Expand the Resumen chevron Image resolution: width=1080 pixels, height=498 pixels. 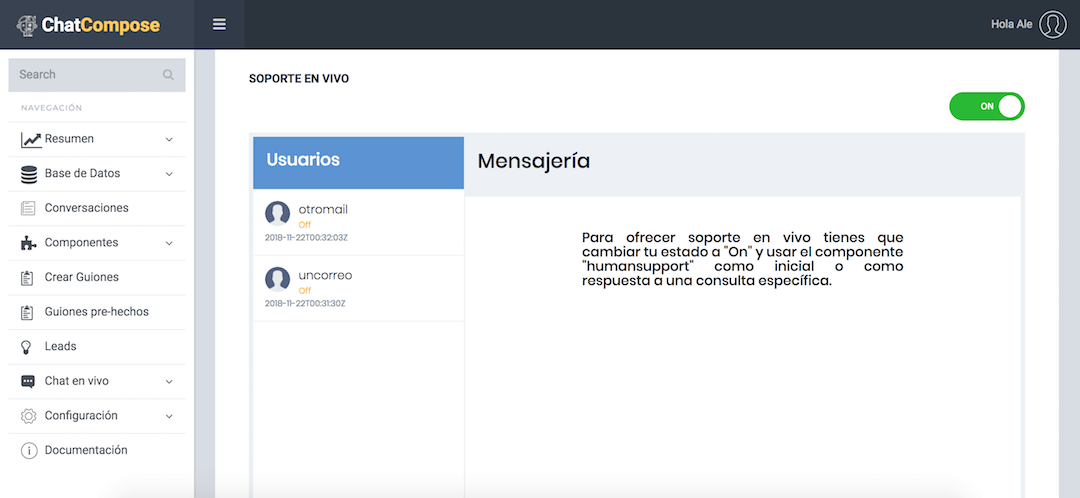(169, 140)
